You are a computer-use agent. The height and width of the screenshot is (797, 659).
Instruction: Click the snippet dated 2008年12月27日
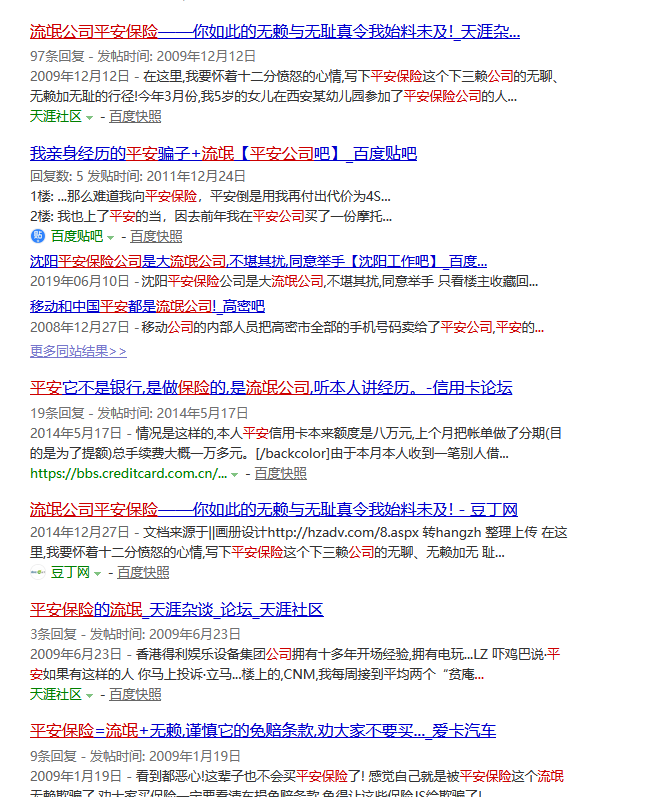tap(287, 327)
